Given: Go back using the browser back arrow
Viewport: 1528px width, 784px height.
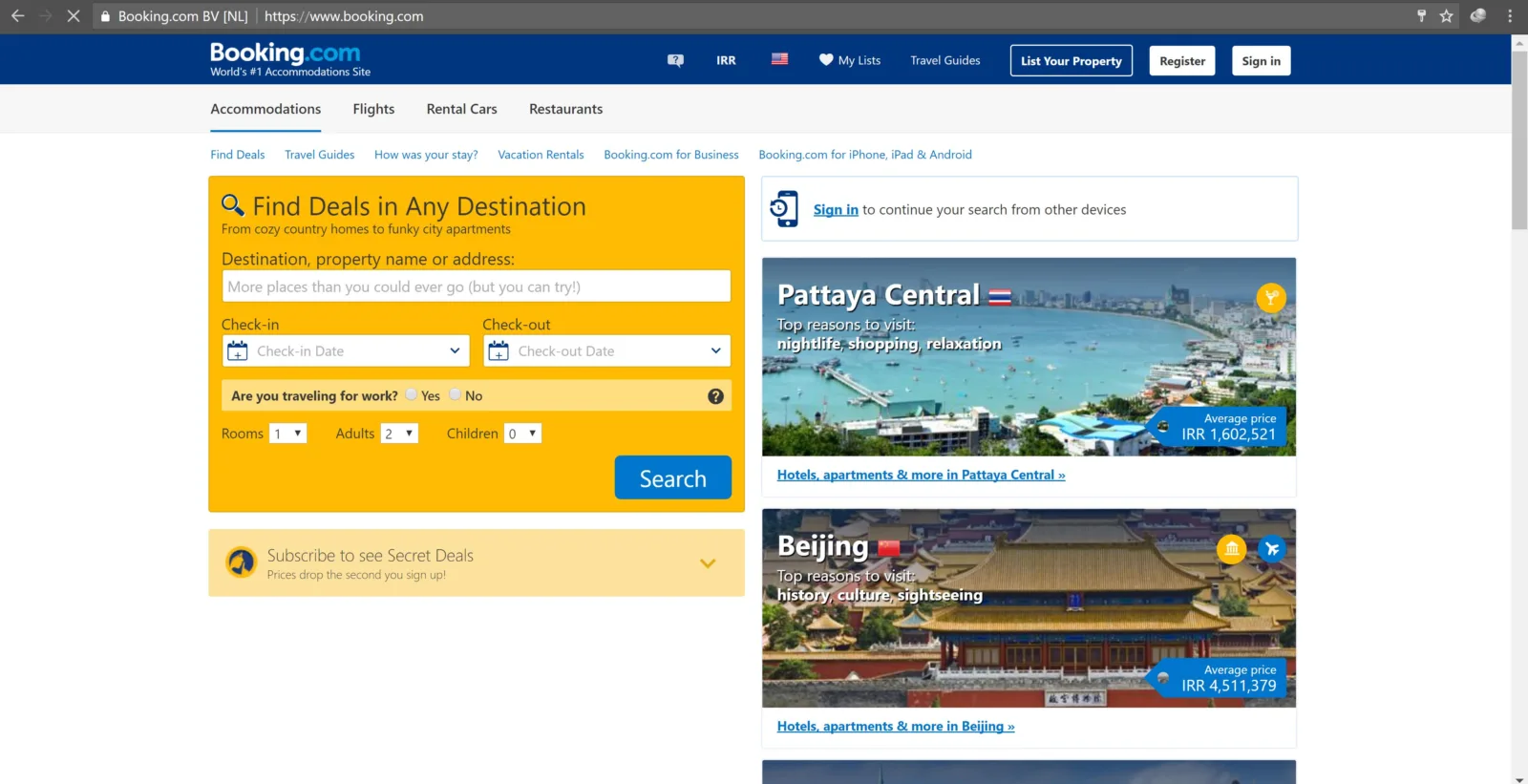Looking at the screenshot, I should (x=17, y=16).
